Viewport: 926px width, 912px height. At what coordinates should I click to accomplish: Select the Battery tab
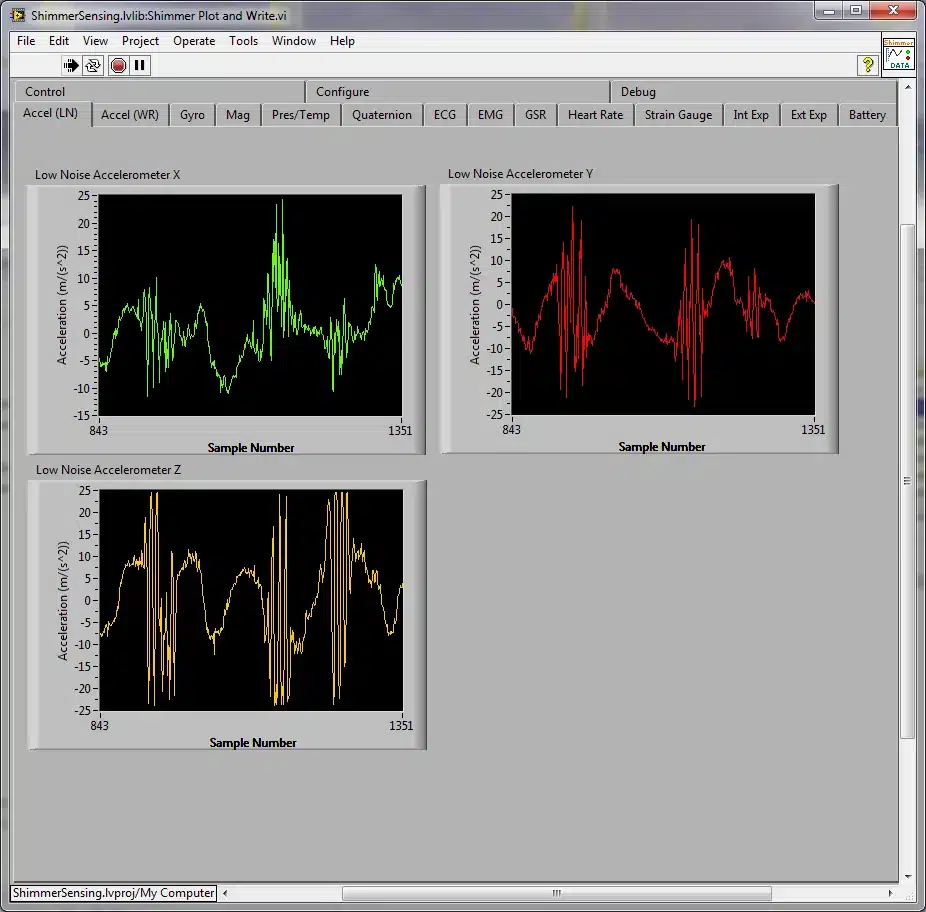[x=867, y=115]
